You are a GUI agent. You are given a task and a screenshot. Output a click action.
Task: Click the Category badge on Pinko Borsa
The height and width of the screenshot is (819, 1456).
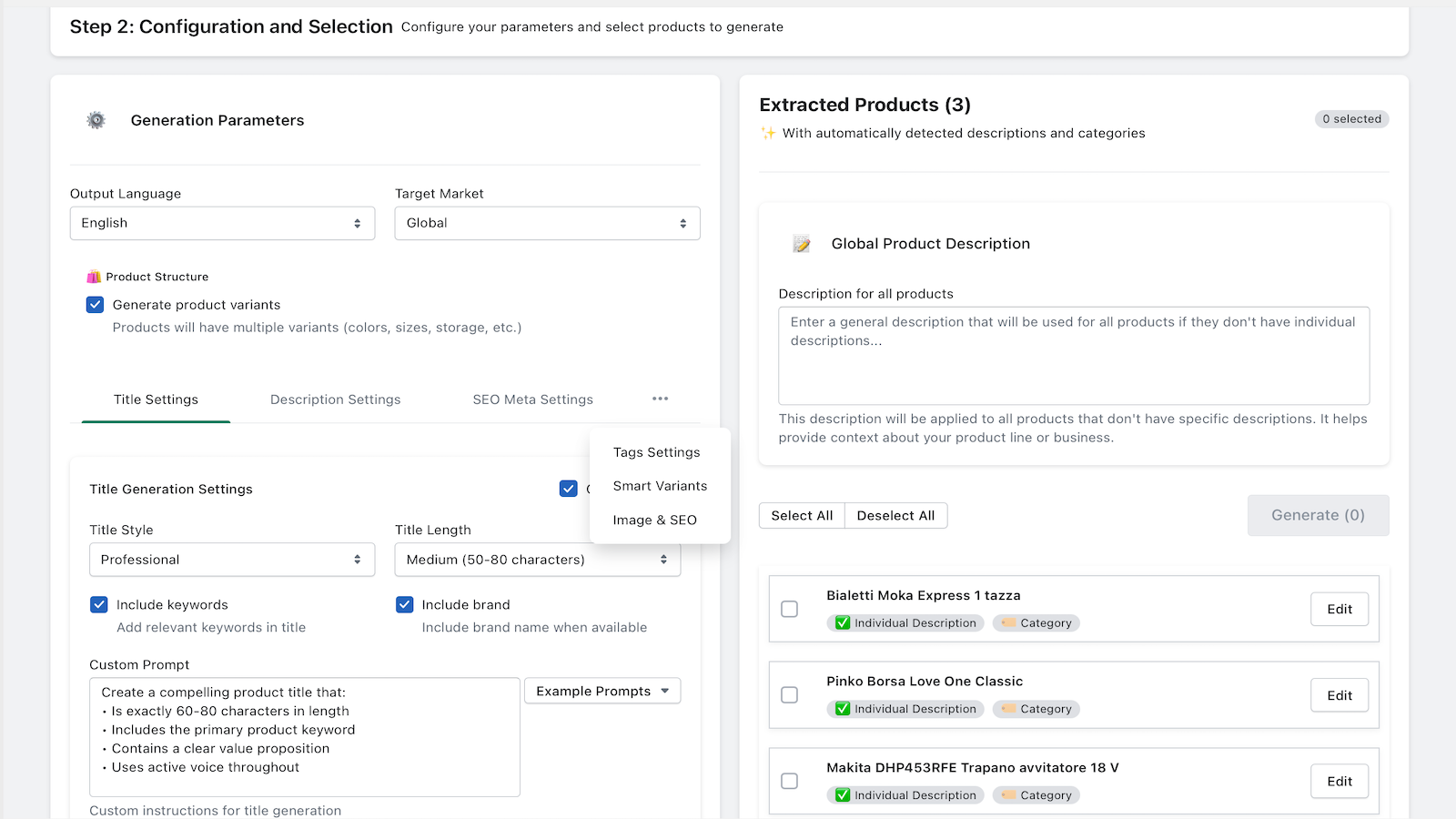pos(1036,708)
